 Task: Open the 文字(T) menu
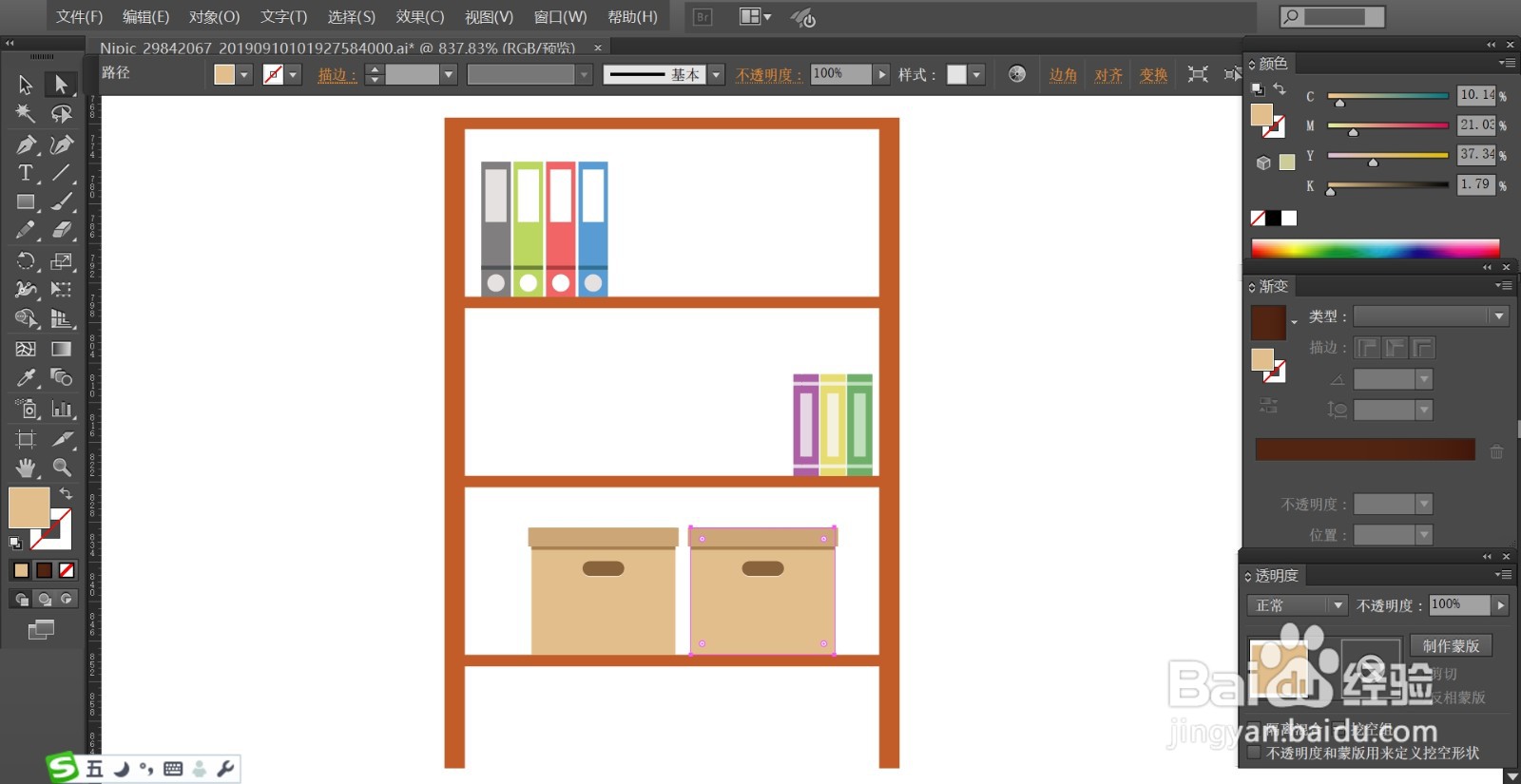[x=283, y=17]
